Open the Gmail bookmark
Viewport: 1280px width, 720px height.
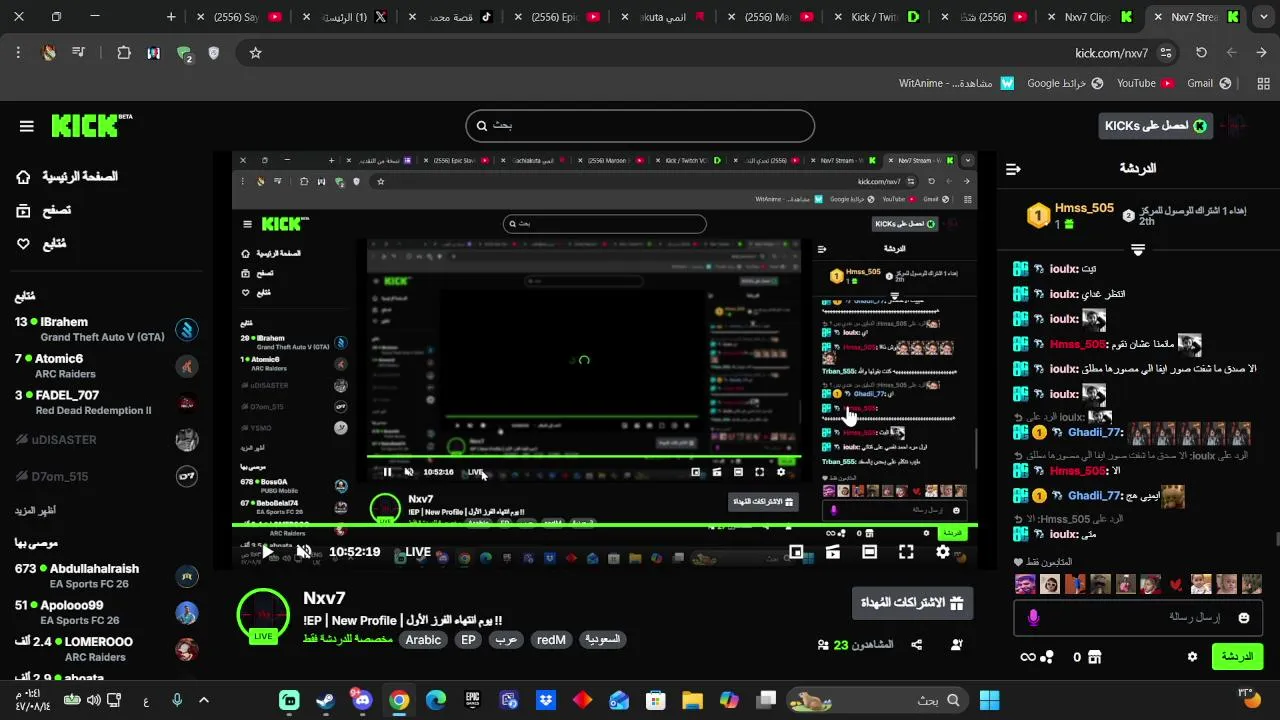click(1208, 83)
